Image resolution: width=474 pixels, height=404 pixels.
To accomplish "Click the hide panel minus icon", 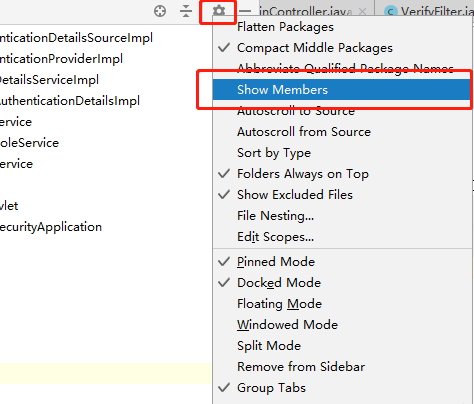I will pos(245,11).
